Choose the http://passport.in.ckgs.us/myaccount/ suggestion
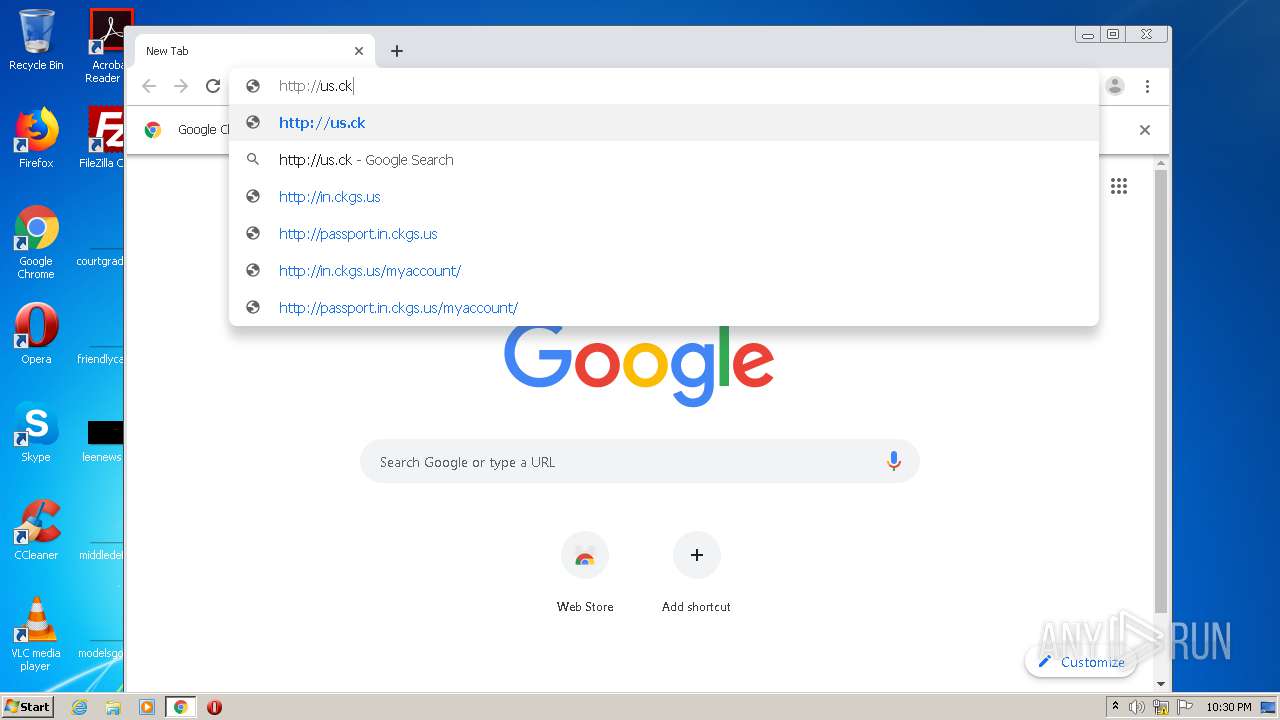Screen dimensions: 1280x720 click(664, 308)
